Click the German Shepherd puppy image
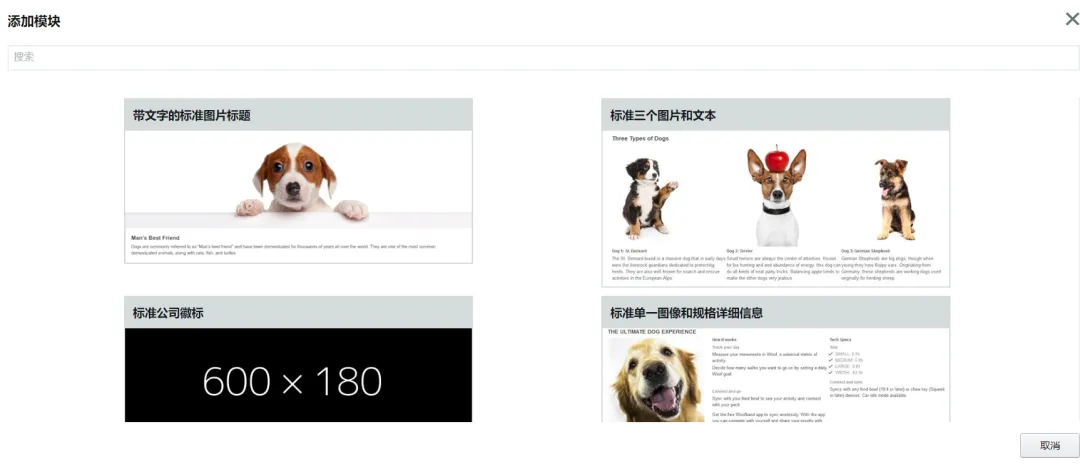The image size is (1080, 464). pos(894,200)
